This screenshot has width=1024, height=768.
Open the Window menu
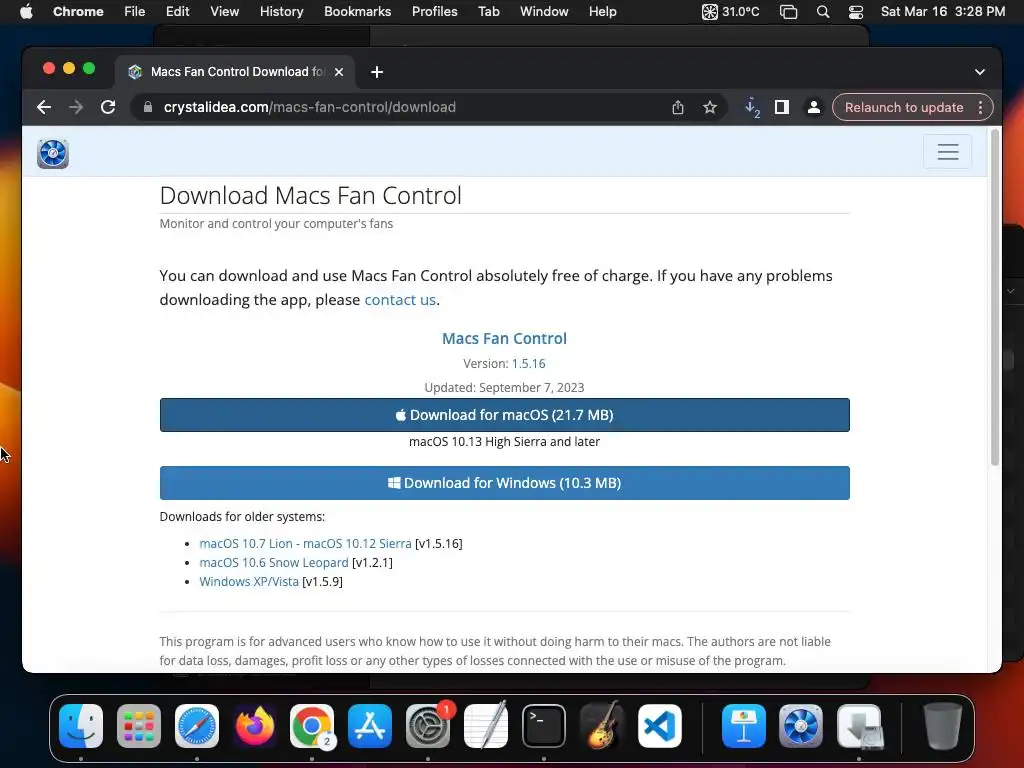[544, 11]
